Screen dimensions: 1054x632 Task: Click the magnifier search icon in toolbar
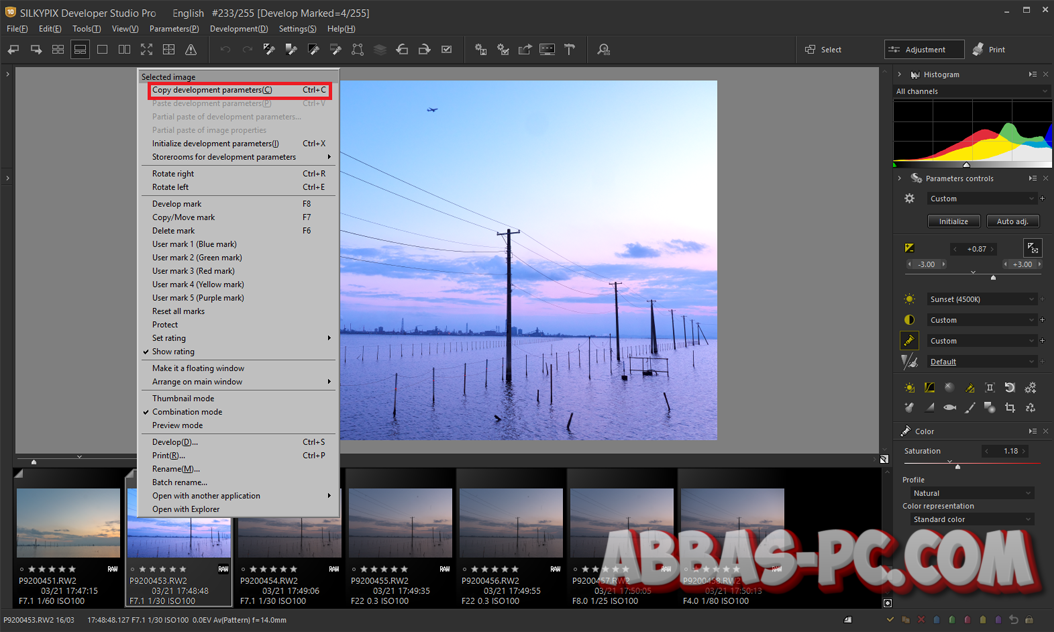coord(603,49)
